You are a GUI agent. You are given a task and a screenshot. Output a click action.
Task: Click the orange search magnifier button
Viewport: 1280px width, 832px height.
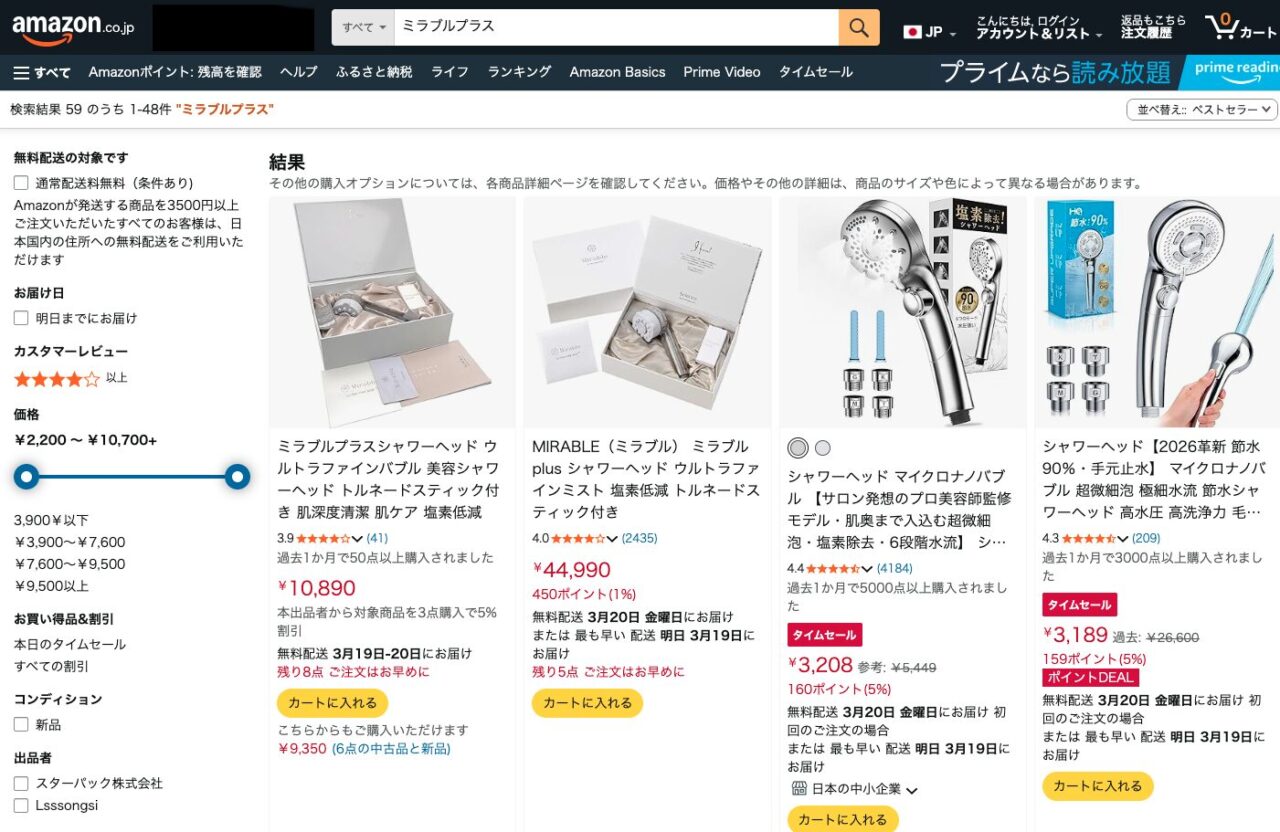coord(859,27)
